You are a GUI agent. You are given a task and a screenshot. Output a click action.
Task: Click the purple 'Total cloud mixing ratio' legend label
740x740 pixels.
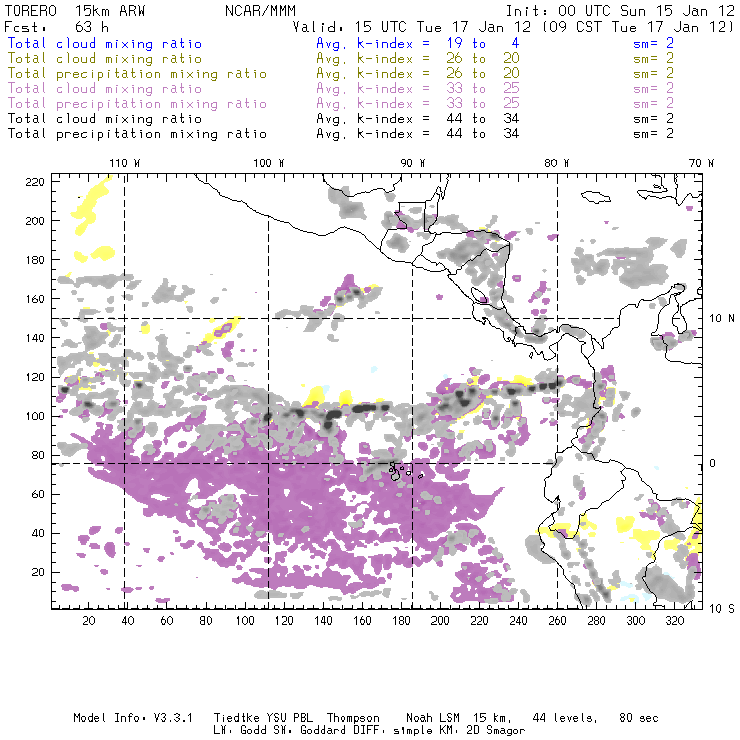point(105,89)
